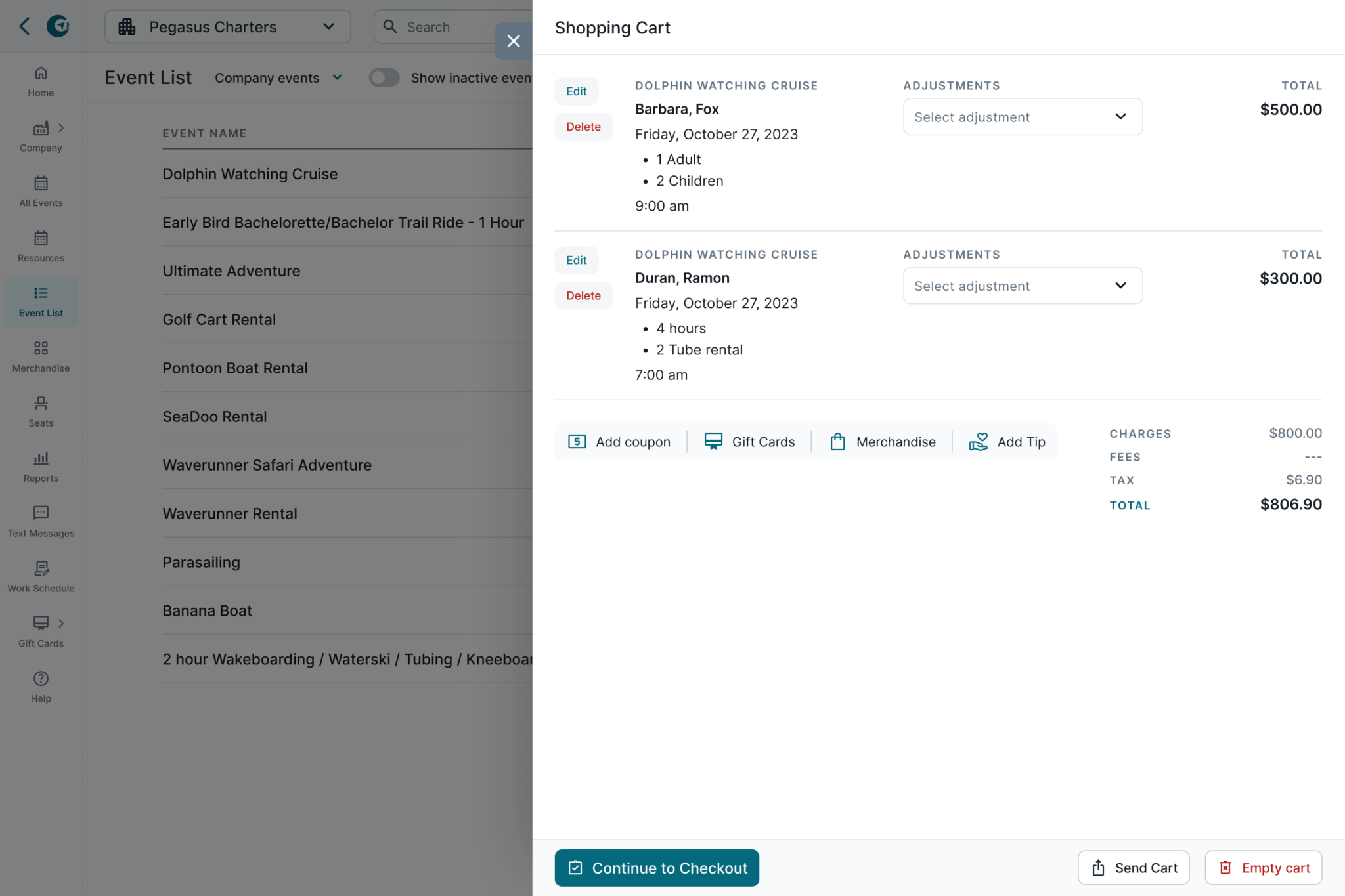Click the Help question mark icon
The width and height of the screenshot is (1345, 896).
coord(41,679)
